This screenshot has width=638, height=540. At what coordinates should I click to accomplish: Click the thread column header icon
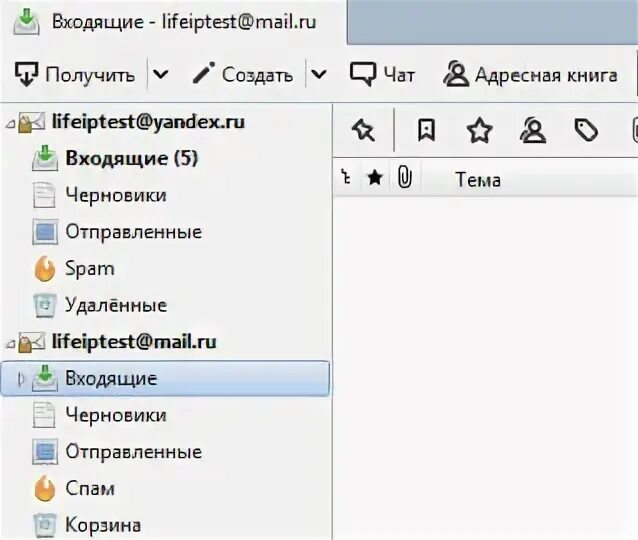point(346,179)
